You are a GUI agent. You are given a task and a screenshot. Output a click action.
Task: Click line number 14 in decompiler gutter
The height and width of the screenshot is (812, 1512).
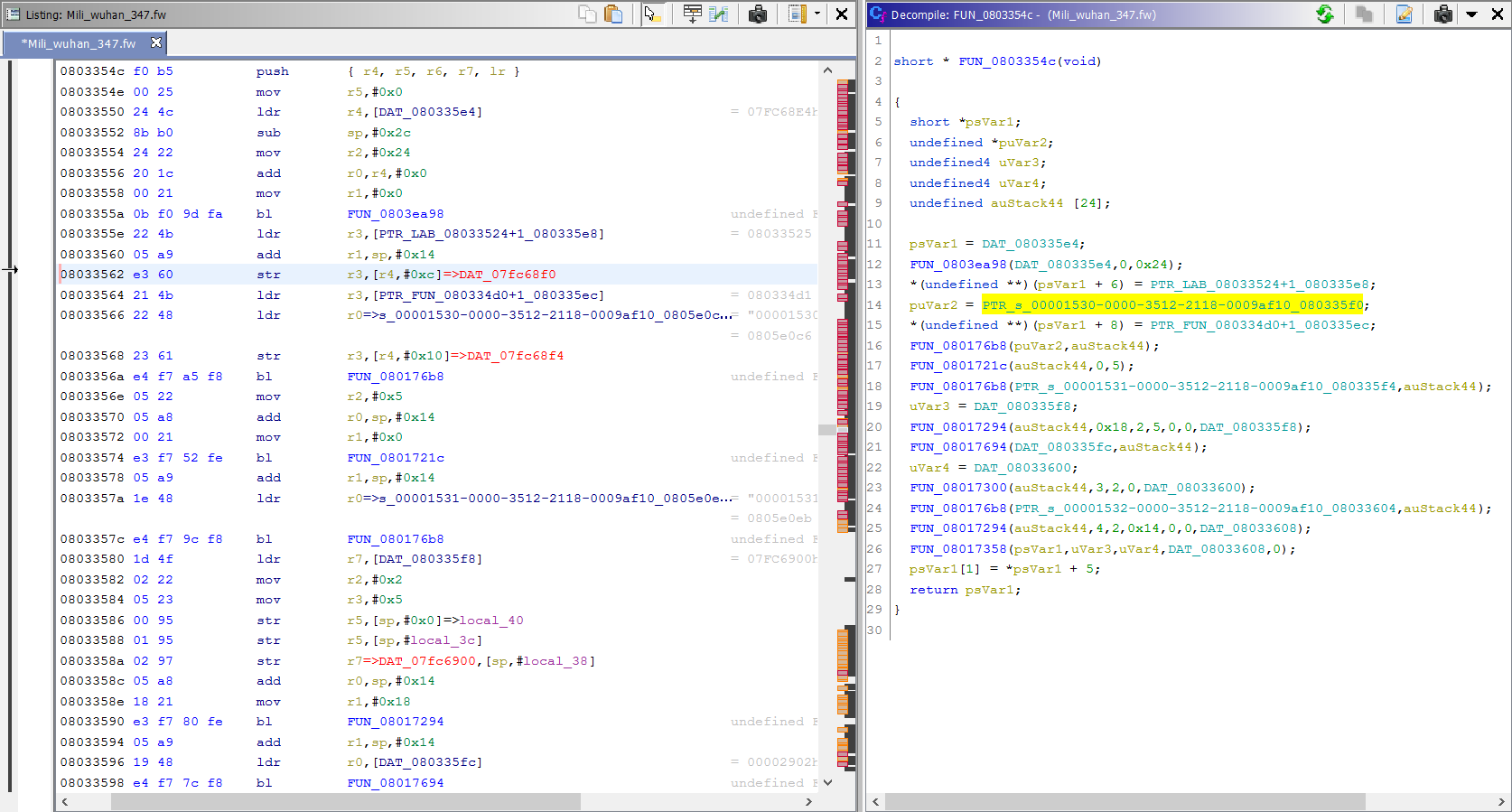tap(874, 305)
